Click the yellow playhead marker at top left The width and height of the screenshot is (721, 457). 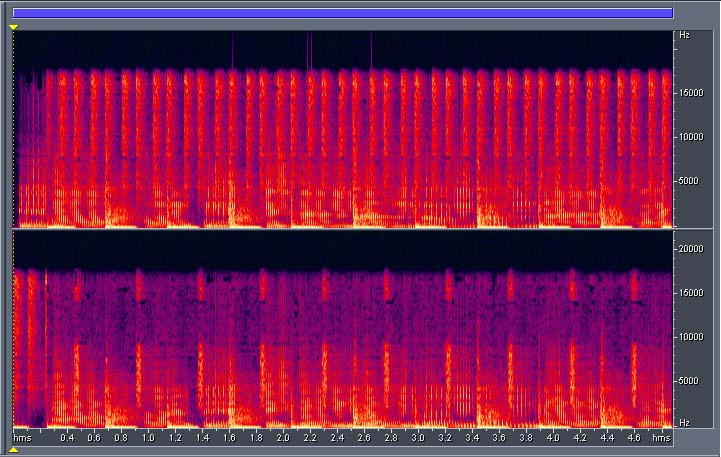(14, 28)
